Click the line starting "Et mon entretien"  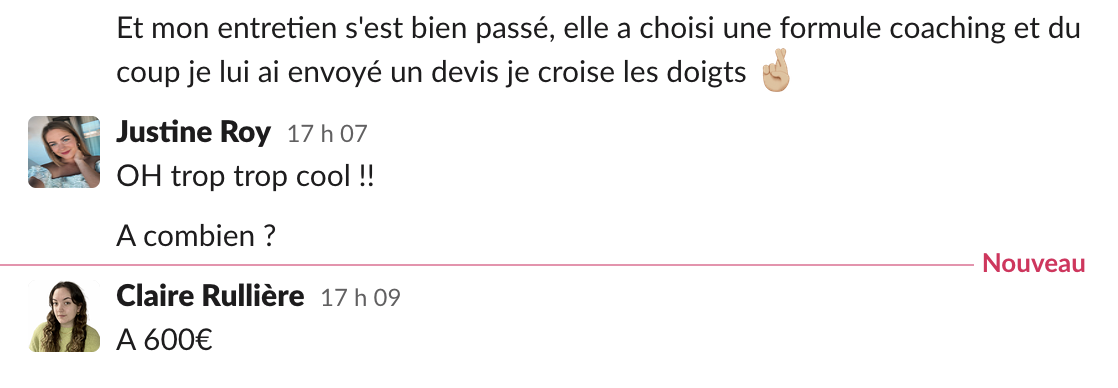598,29
